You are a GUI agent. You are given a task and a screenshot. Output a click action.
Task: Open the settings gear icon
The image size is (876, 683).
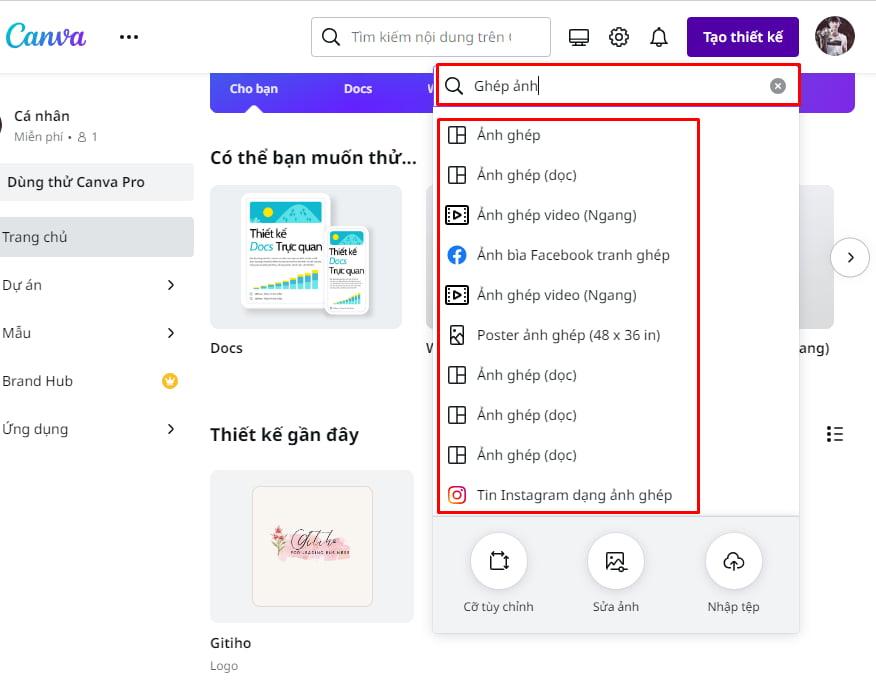click(618, 37)
